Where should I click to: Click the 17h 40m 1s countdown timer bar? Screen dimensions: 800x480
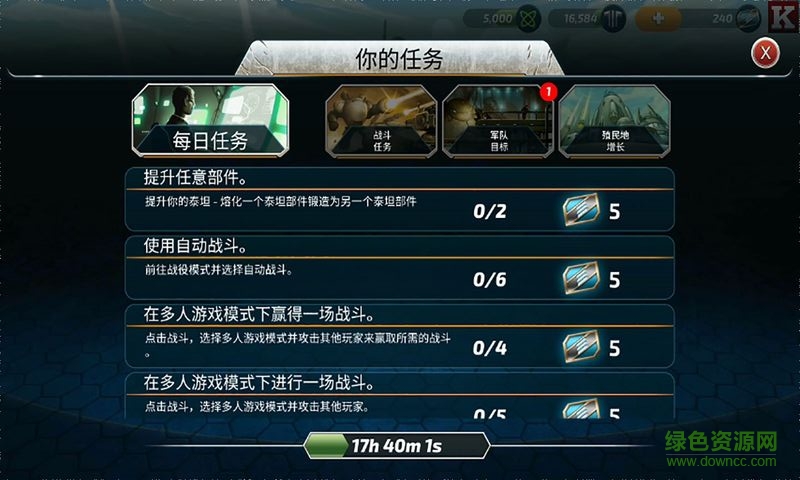397,446
